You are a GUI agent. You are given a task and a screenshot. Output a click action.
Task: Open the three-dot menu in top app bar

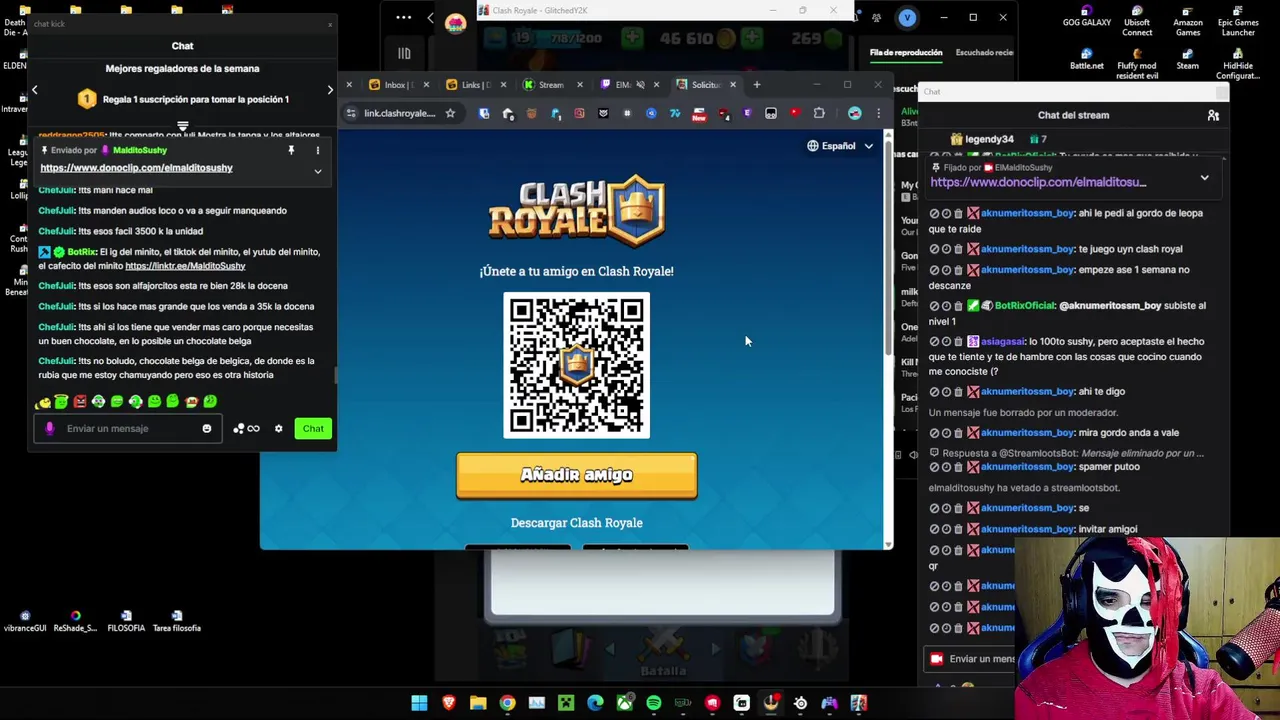[403, 17]
